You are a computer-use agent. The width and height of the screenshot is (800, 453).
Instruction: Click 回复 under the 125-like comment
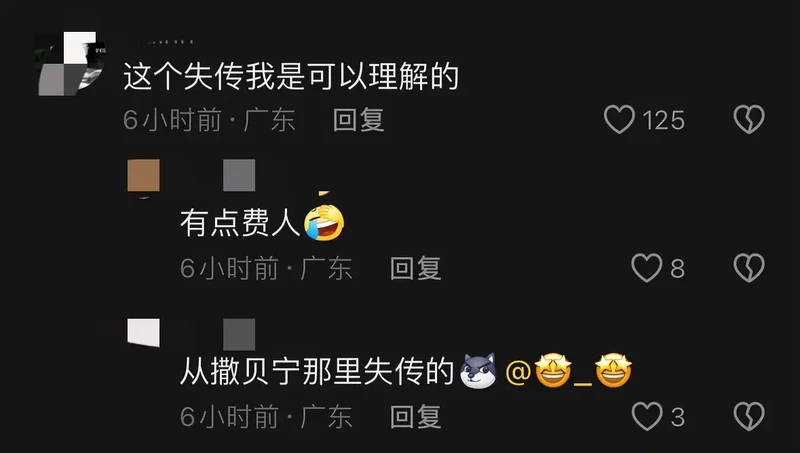tap(358, 120)
